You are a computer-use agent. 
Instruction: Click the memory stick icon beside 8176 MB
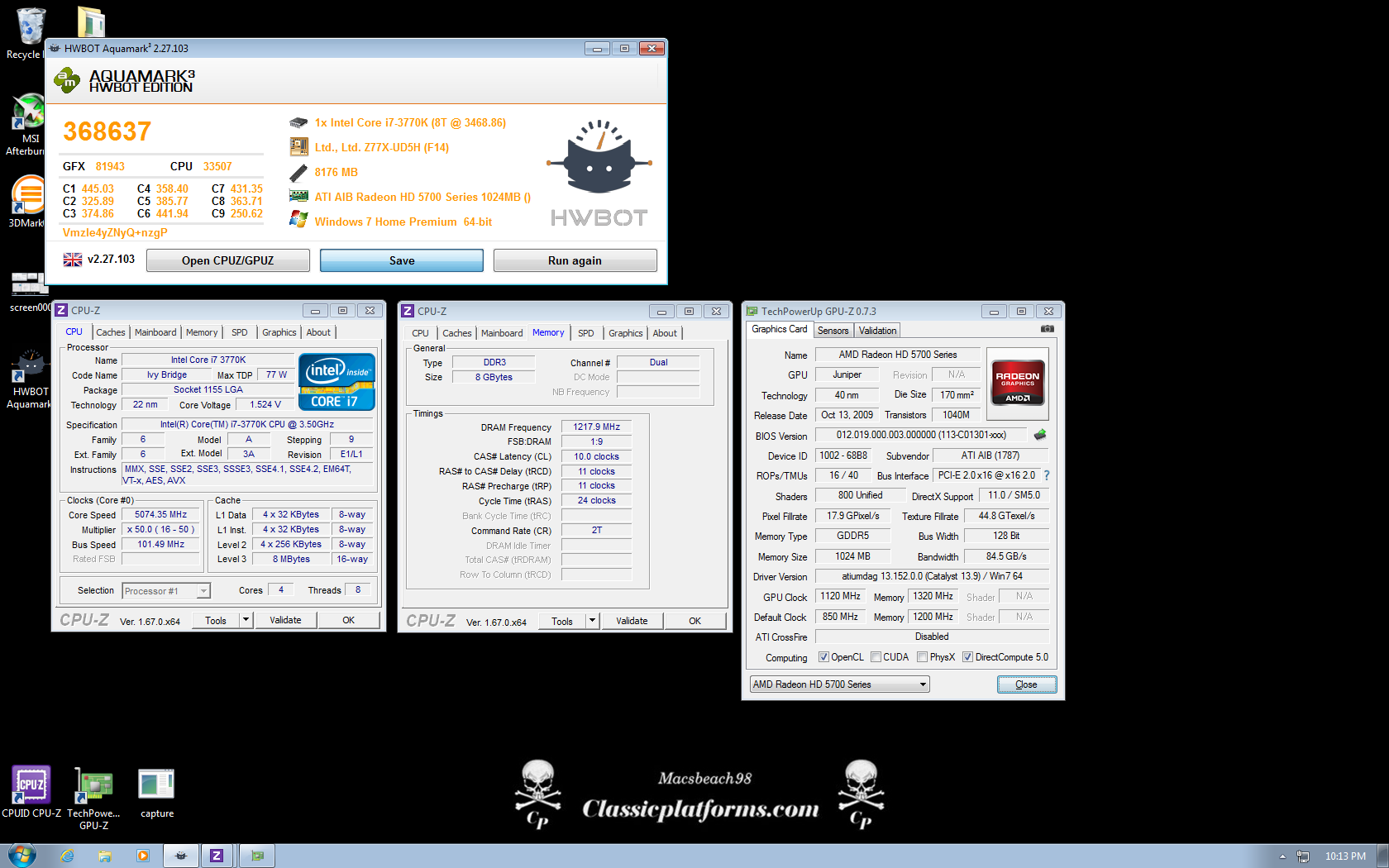(x=298, y=173)
